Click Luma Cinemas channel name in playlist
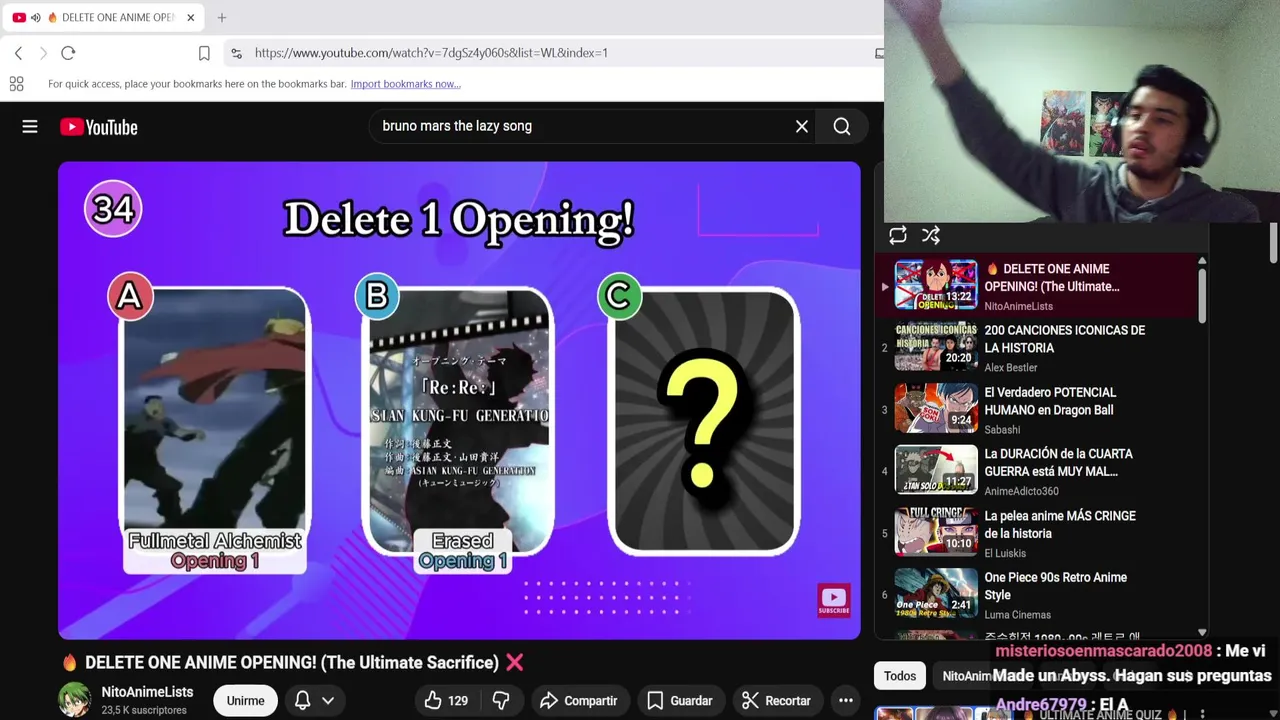Screen dimensions: 1280x720 point(1017,615)
